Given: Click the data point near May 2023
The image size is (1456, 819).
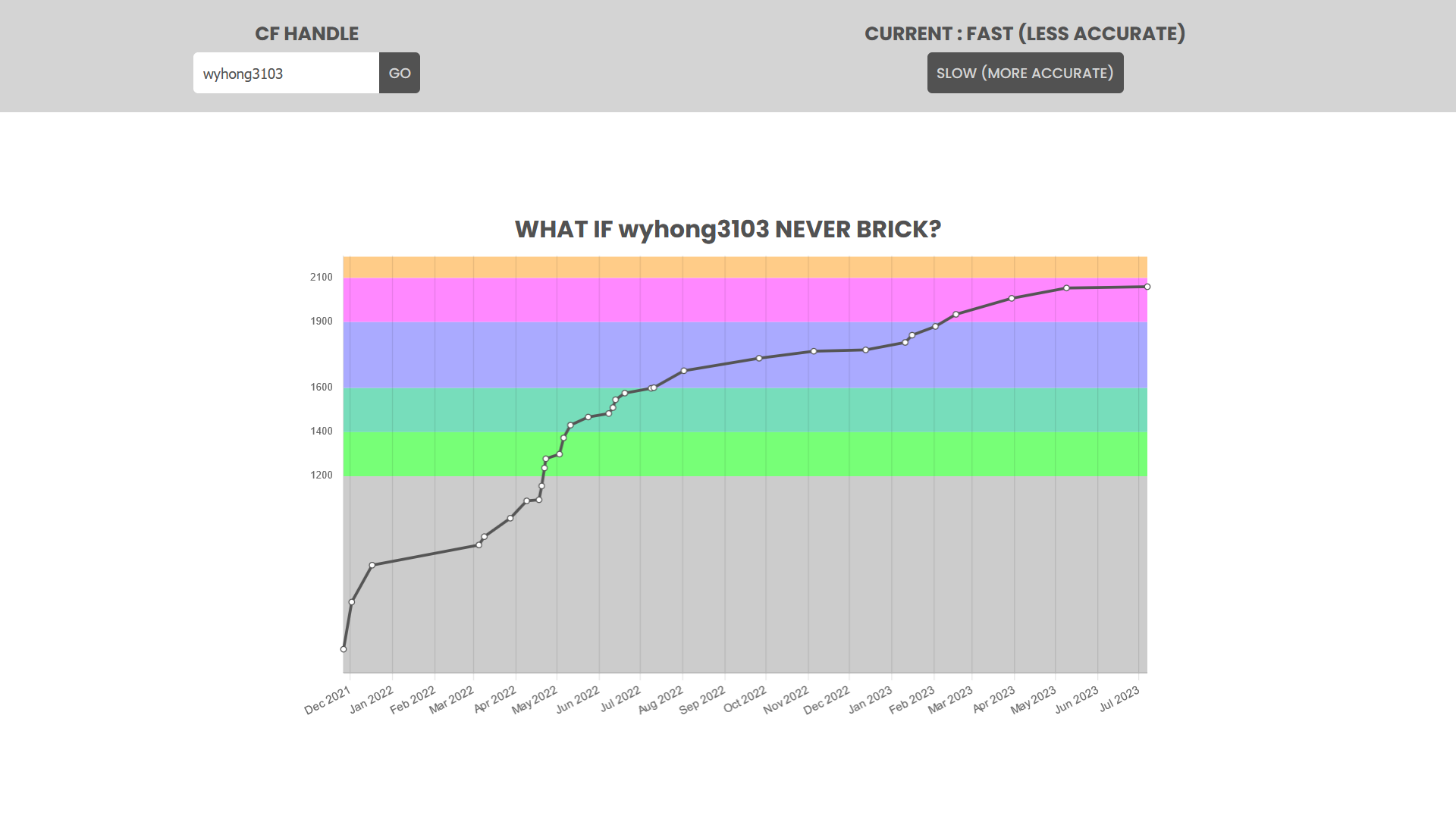Looking at the screenshot, I should pos(1066,288).
